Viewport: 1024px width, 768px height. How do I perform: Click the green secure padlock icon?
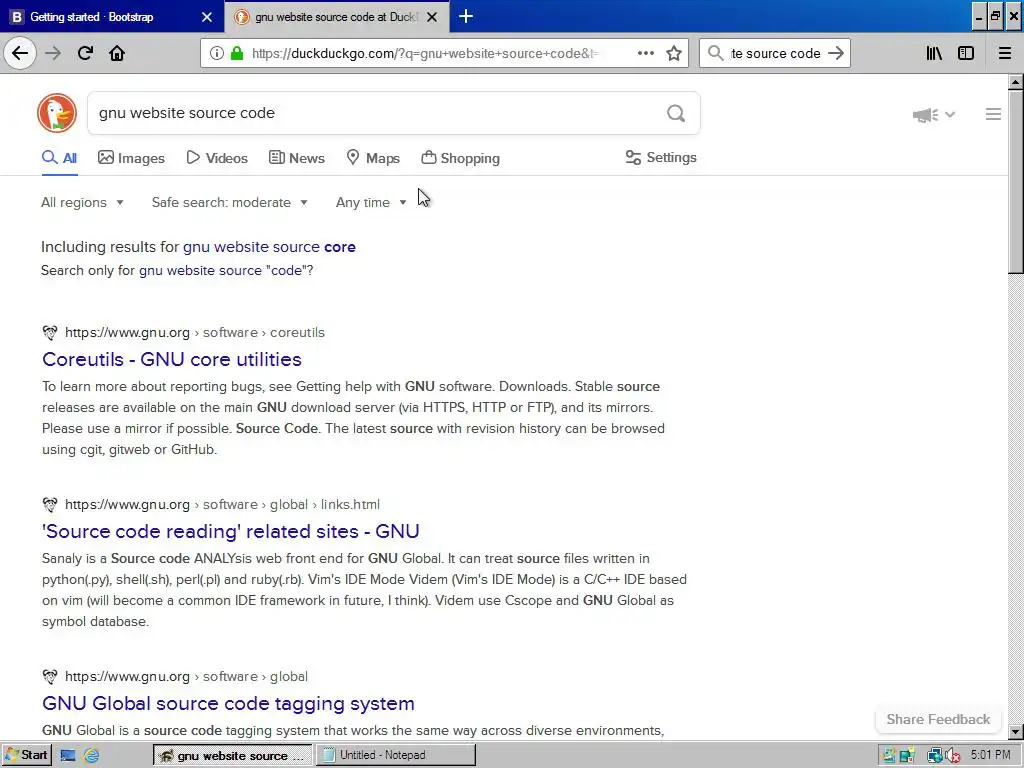[x=236, y=53]
